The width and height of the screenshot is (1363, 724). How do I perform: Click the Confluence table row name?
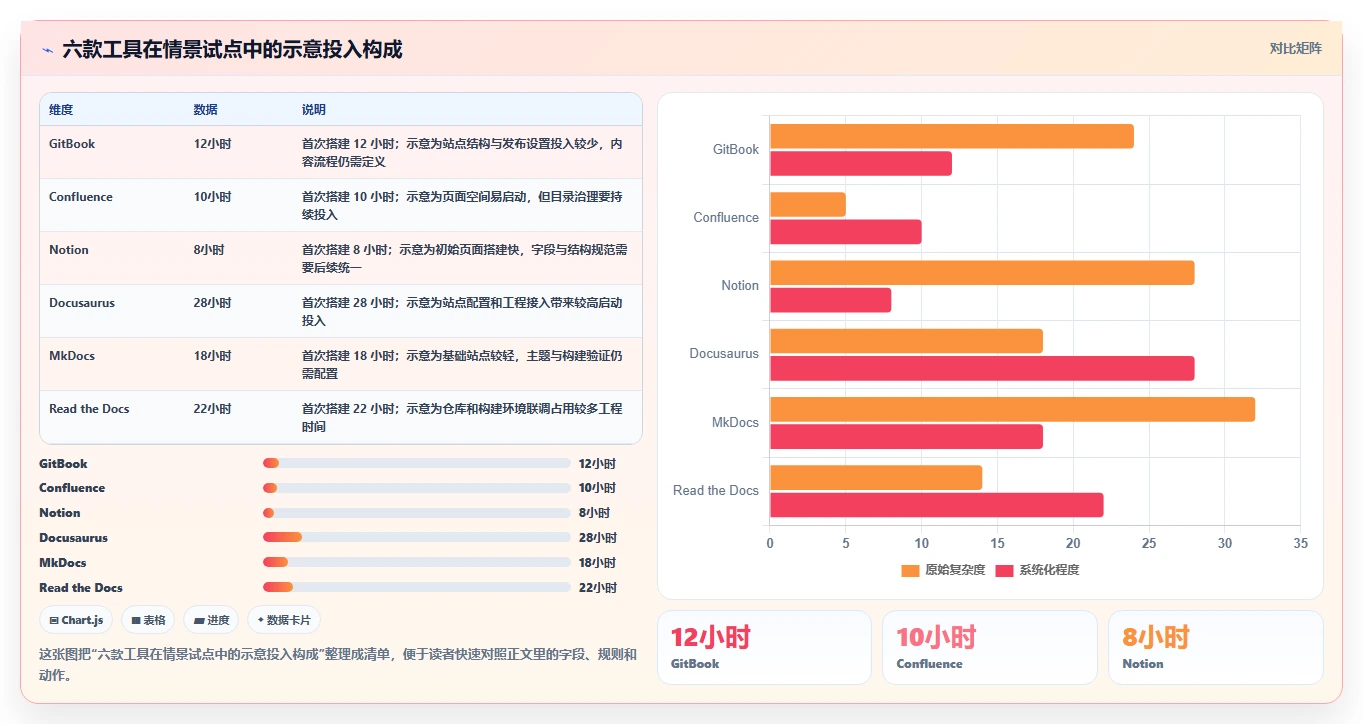coord(81,197)
